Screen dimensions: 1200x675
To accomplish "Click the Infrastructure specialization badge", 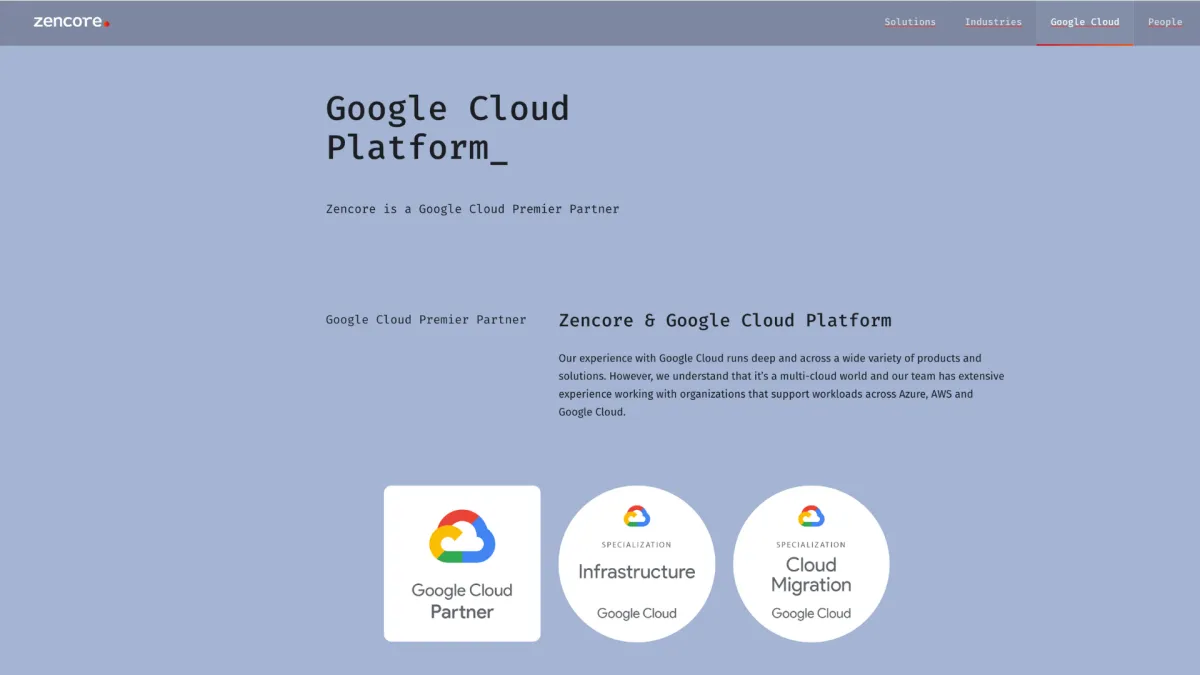I will click(637, 564).
